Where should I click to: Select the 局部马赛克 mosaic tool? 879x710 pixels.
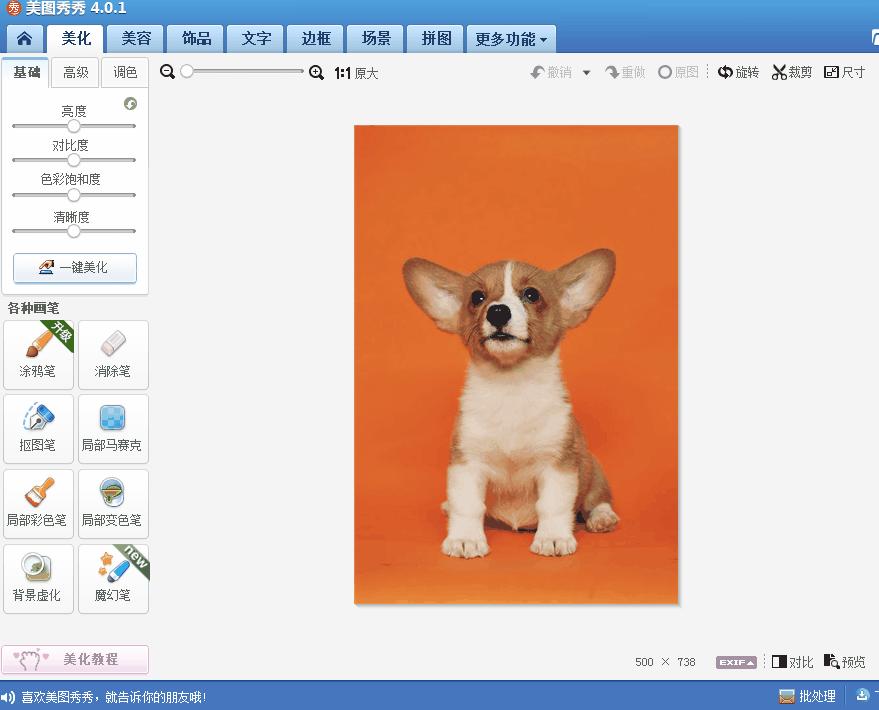pyautogui.click(x=113, y=429)
